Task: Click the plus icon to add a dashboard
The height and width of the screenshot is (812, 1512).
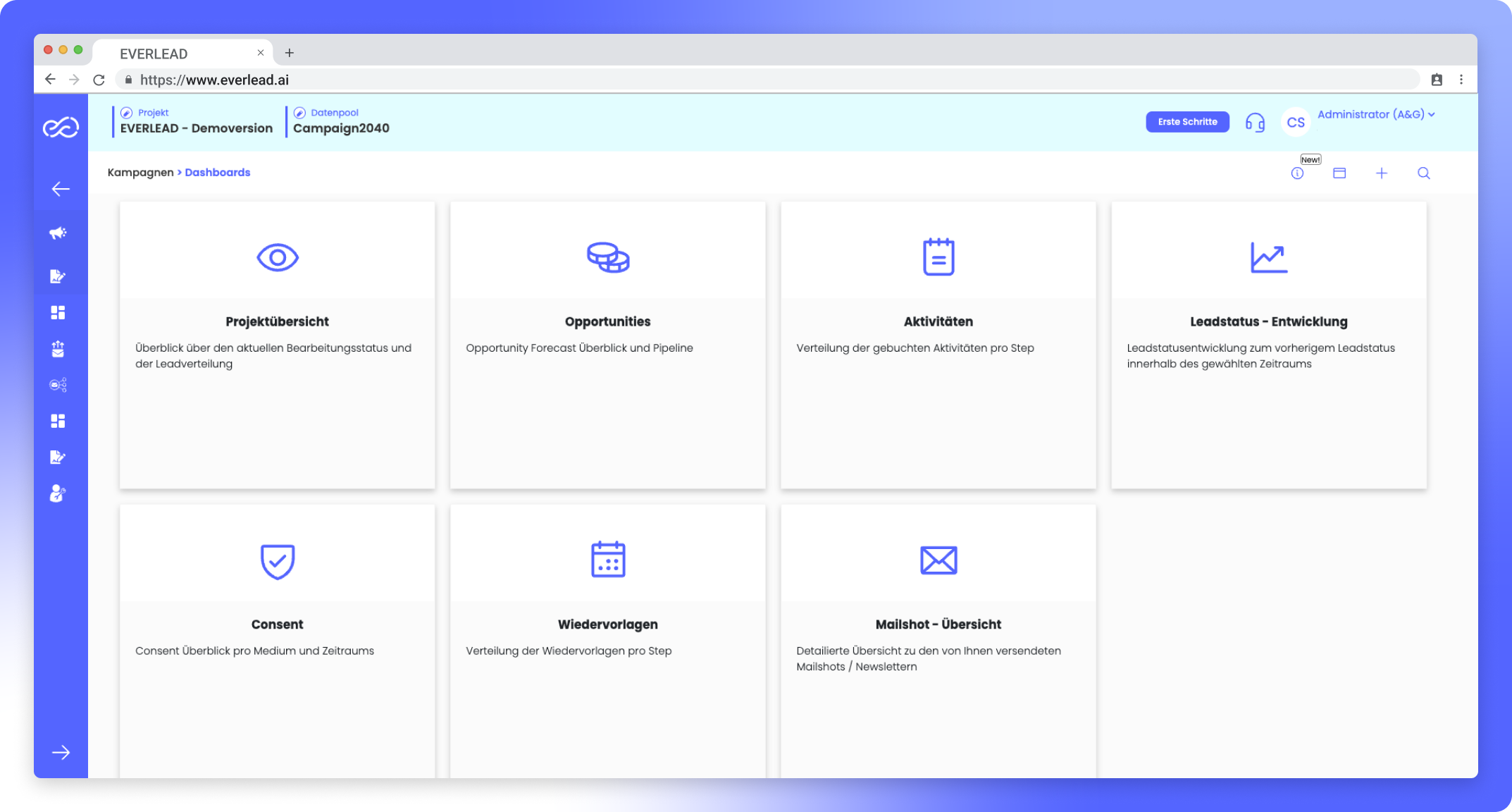Action: [x=1382, y=173]
